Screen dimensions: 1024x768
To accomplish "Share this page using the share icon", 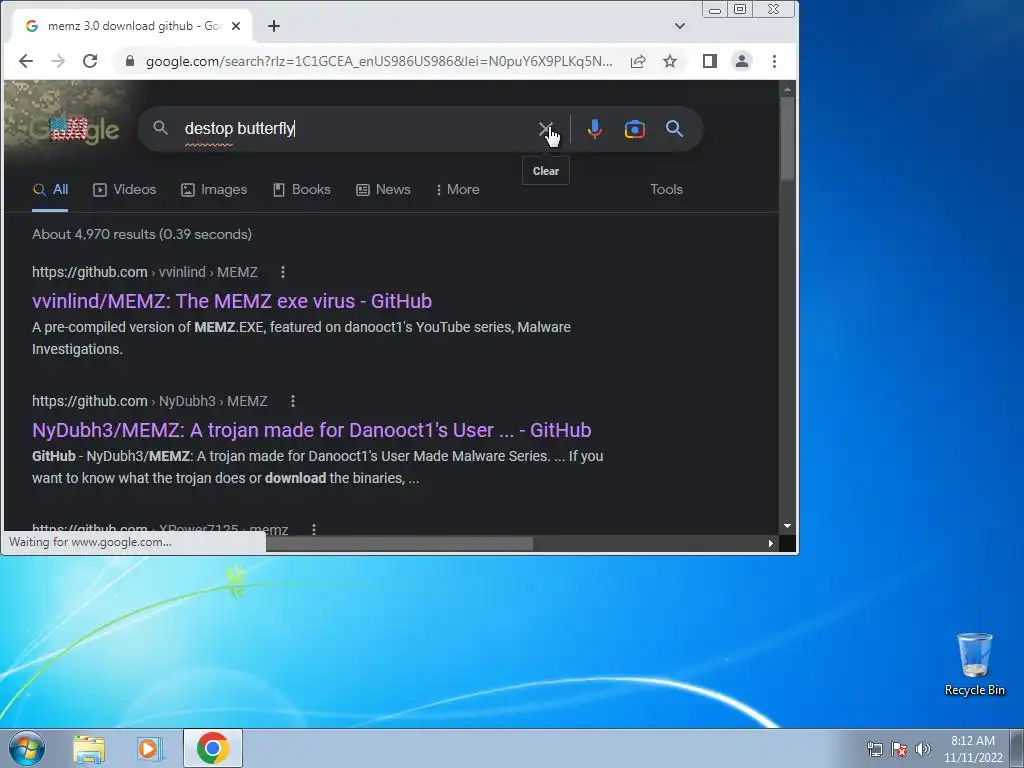I will tap(638, 61).
